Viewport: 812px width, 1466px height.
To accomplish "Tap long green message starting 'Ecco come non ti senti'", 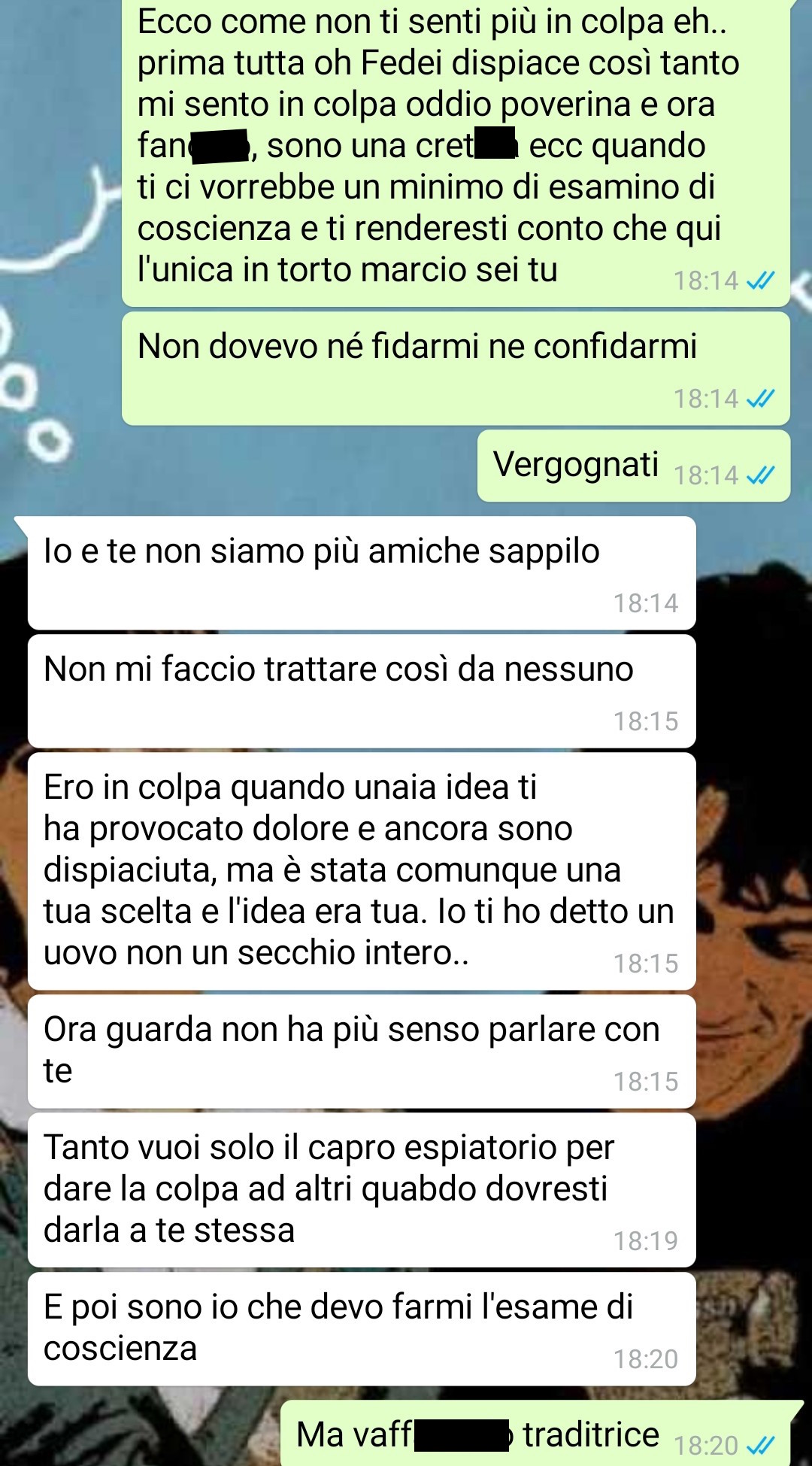I will (456, 152).
